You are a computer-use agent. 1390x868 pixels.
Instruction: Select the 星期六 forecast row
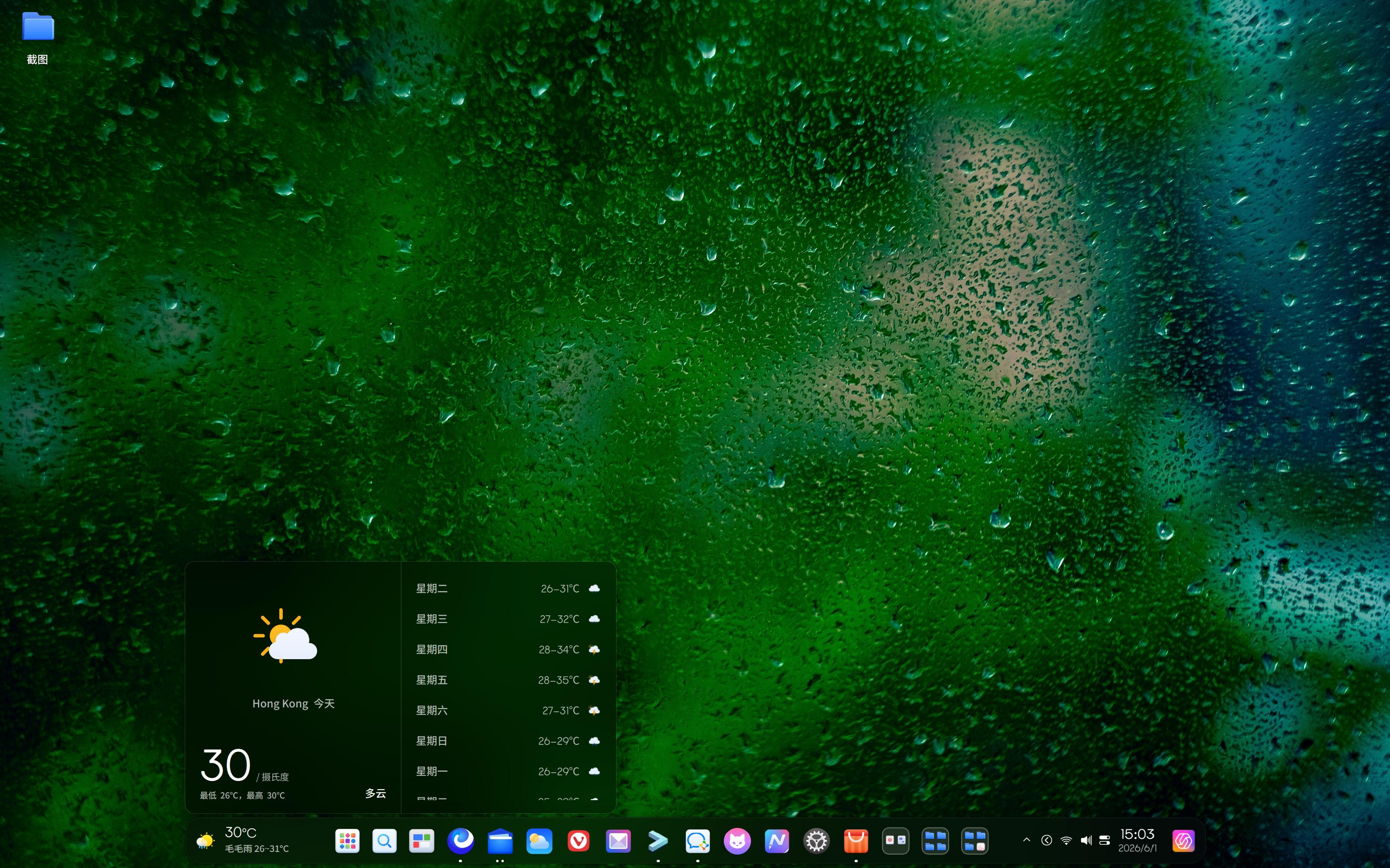click(x=508, y=710)
